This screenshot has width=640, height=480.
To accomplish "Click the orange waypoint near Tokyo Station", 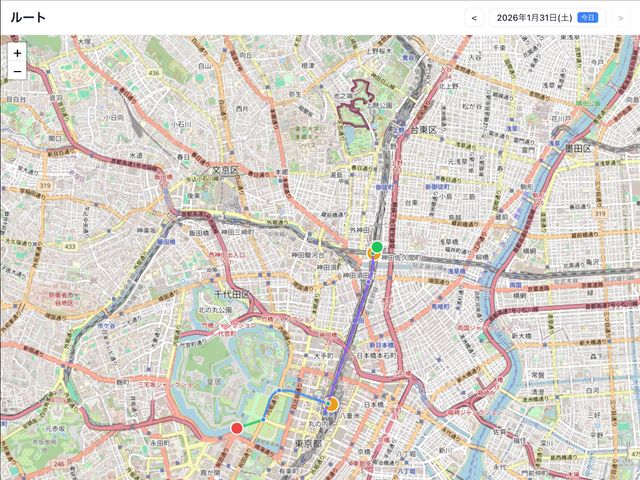I will coord(331,404).
